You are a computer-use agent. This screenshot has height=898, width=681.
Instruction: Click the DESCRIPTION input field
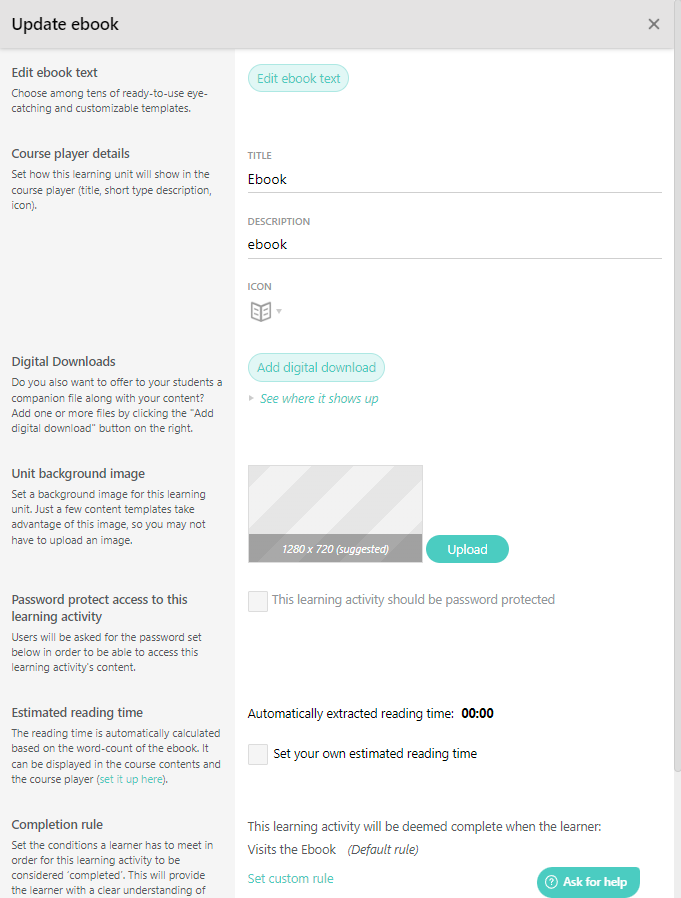click(x=454, y=244)
